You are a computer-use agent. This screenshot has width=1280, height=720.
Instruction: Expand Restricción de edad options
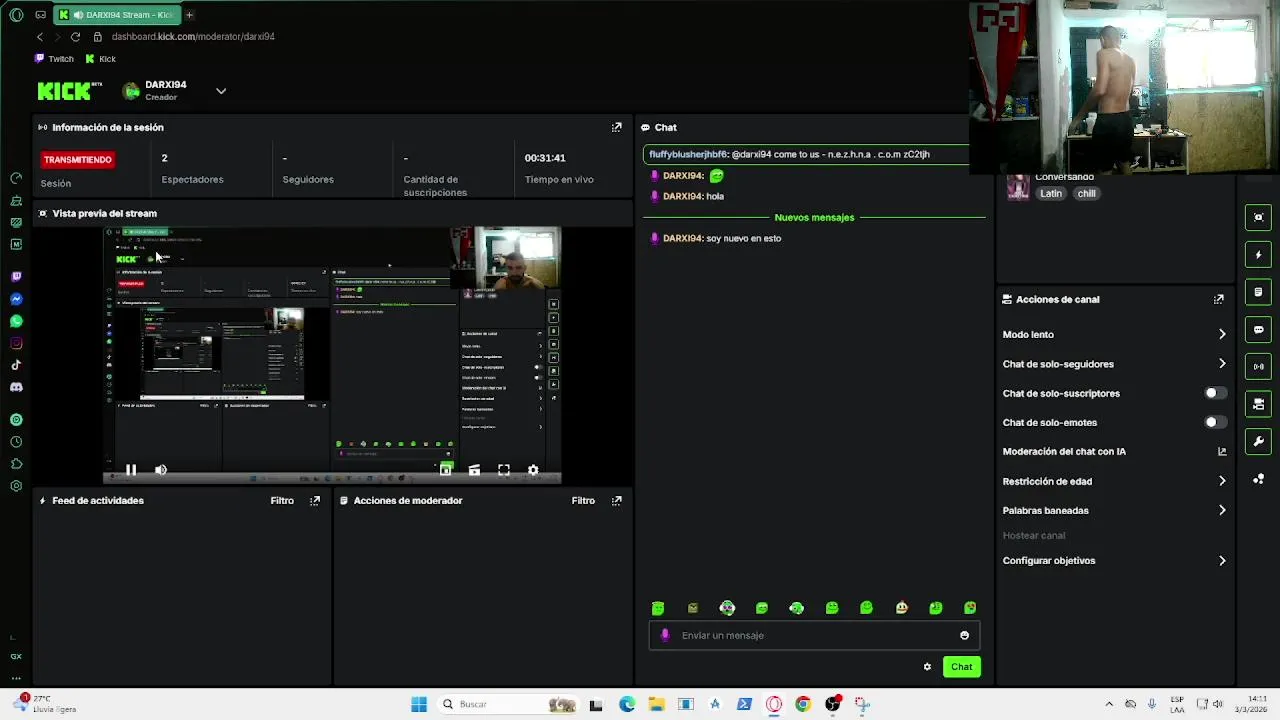click(x=1222, y=481)
